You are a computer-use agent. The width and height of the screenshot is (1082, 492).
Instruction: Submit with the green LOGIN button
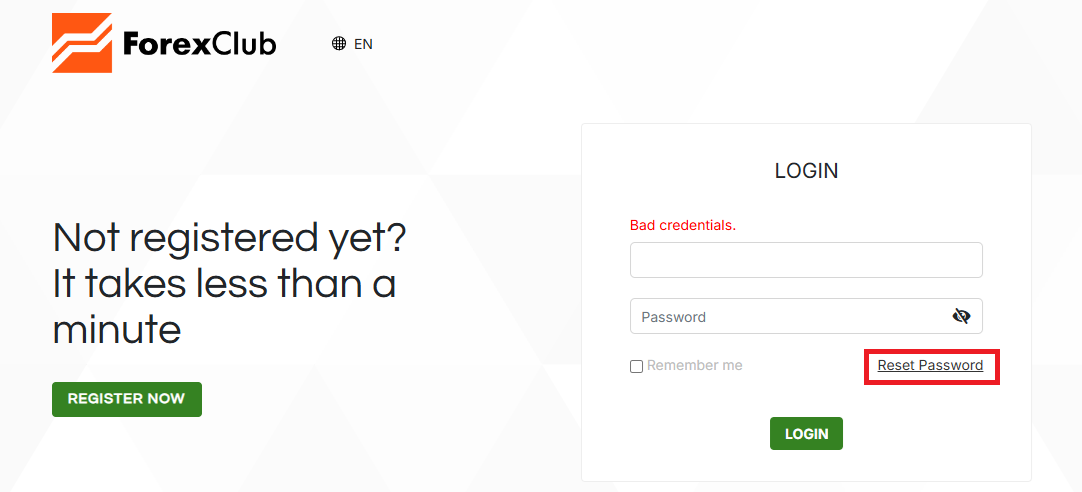point(806,433)
